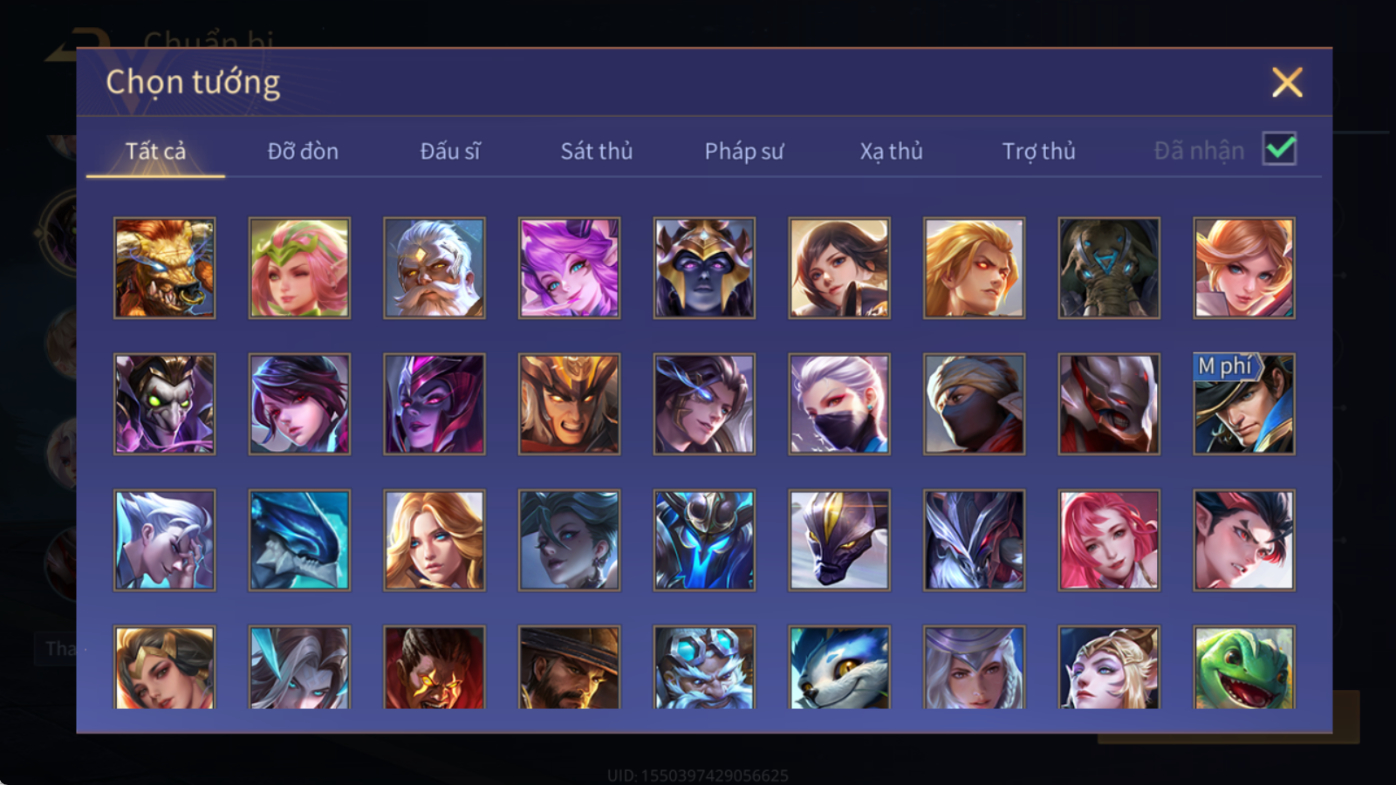The image size is (1396, 785).
Task: Choose the green chameleon hero portrait
Action: point(1244,668)
